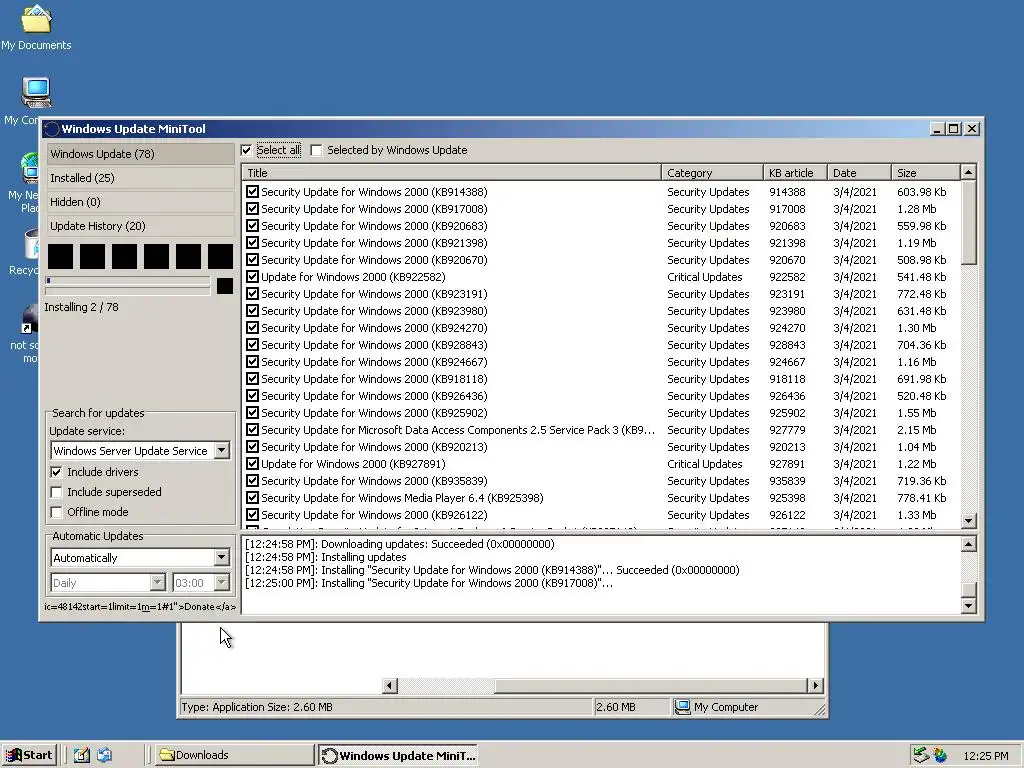
Task: Click the small black button beside progress bar
Action: (x=225, y=286)
